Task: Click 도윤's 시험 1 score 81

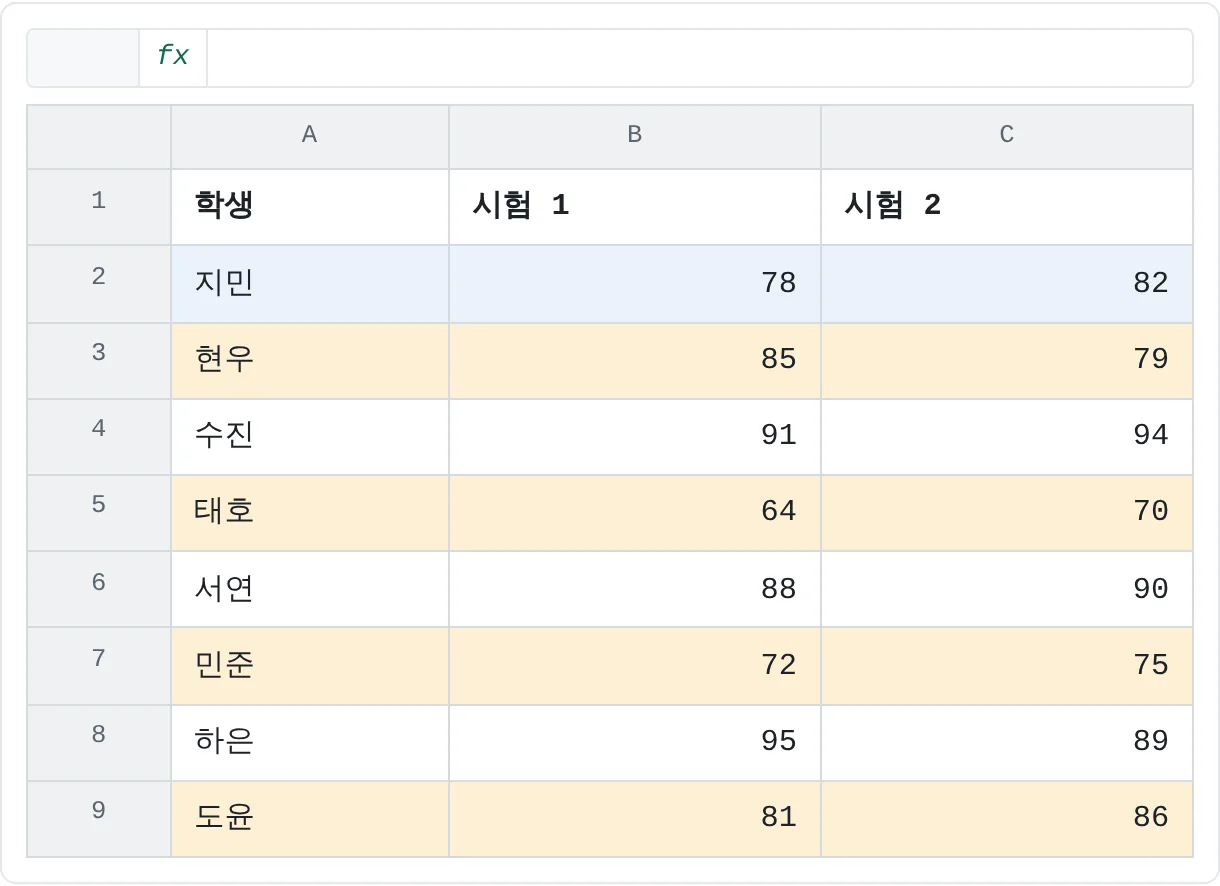Action: click(x=635, y=819)
